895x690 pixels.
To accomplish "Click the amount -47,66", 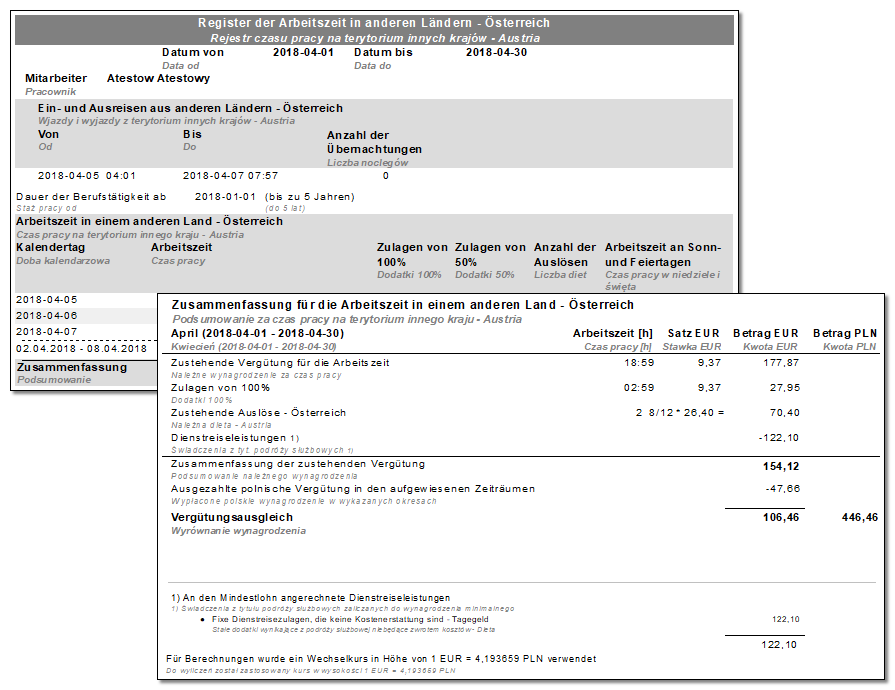I will pyautogui.click(x=783, y=489).
